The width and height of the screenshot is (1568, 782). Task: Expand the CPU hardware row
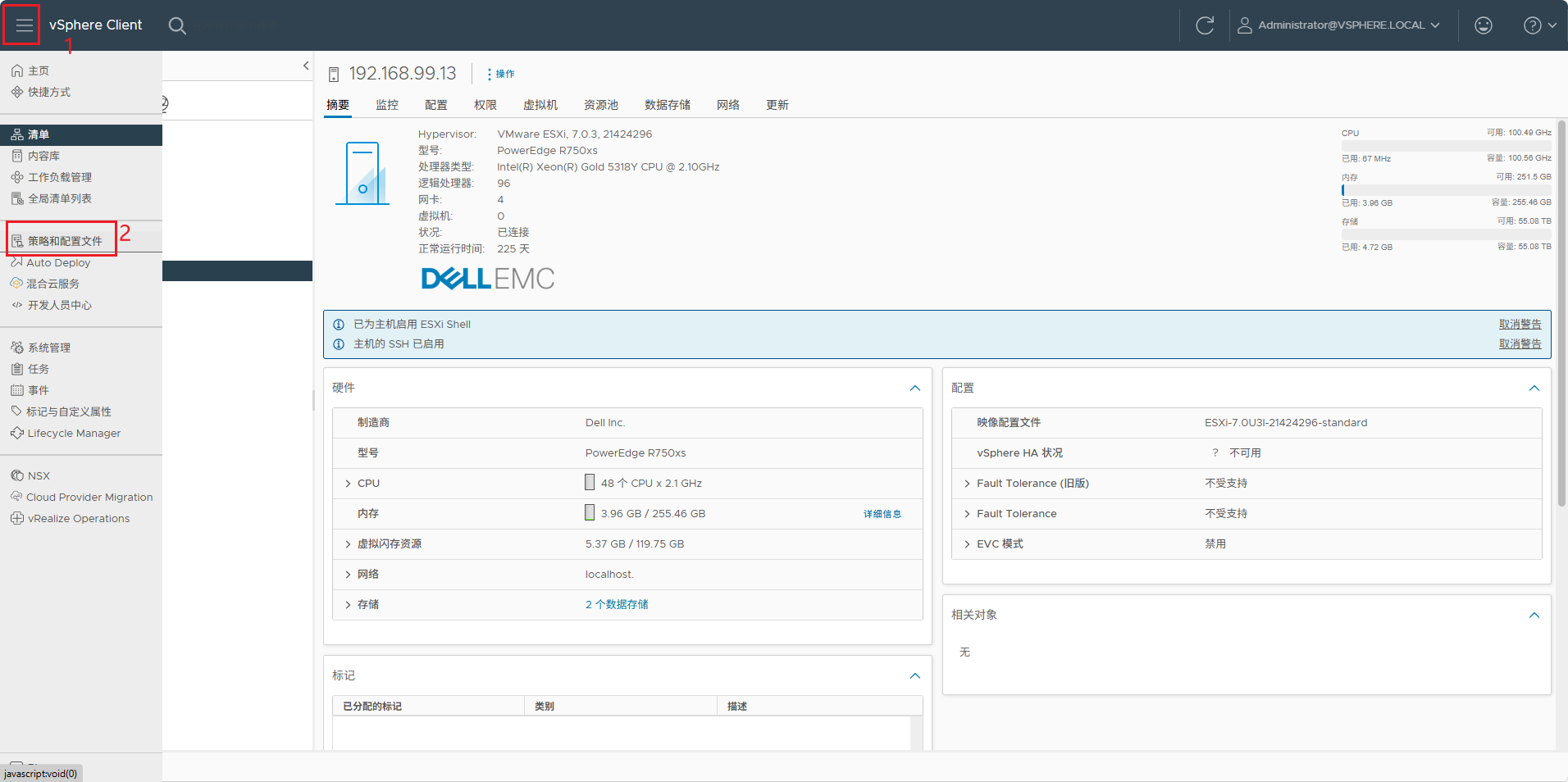point(348,484)
